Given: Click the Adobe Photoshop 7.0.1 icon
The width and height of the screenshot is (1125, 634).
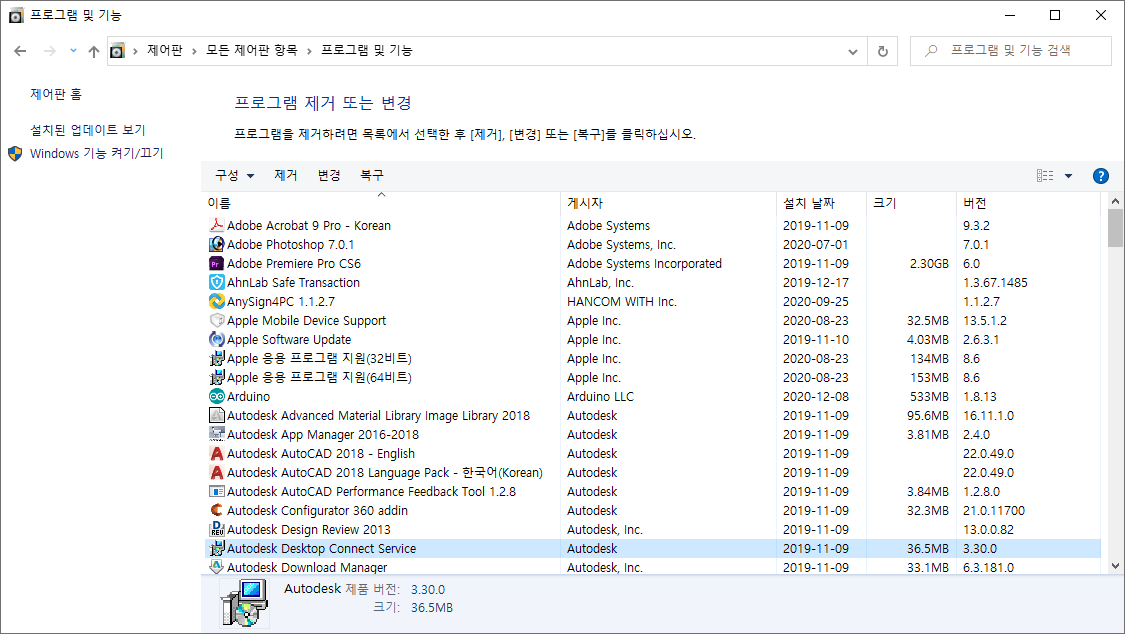Looking at the screenshot, I should point(216,245).
